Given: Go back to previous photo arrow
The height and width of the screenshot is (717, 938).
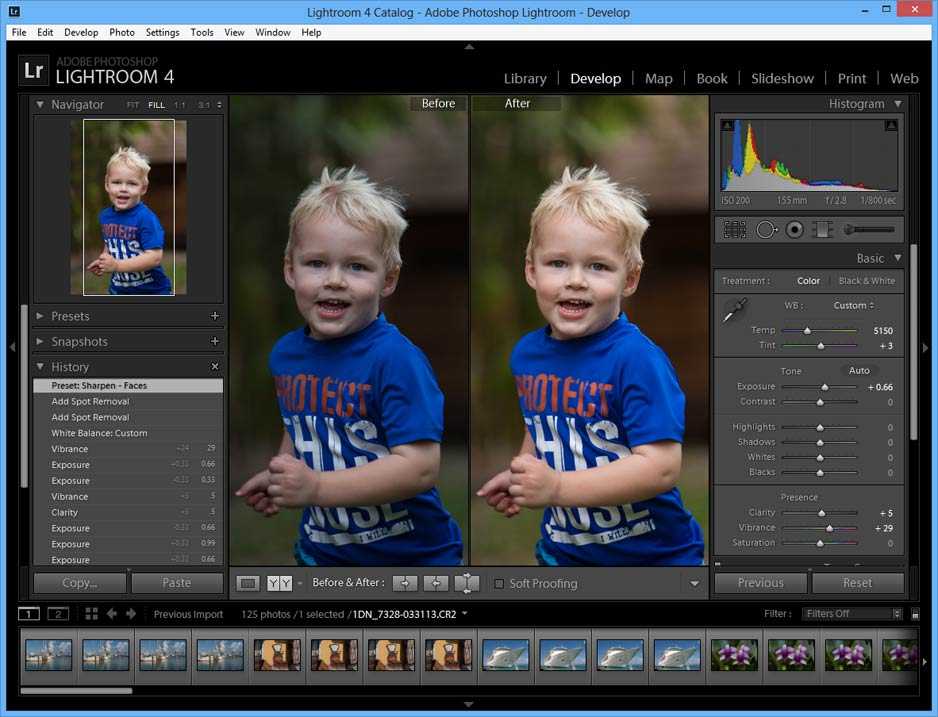Looking at the screenshot, I should coord(111,614).
